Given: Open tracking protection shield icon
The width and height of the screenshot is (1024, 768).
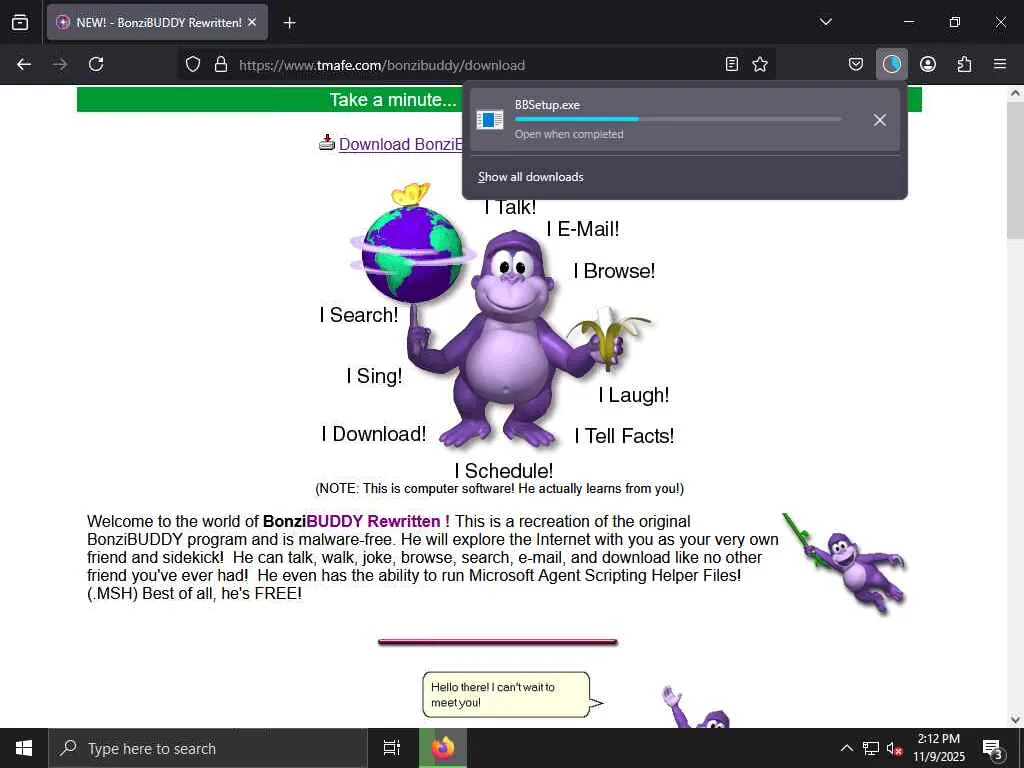Looking at the screenshot, I should coord(193,64).
